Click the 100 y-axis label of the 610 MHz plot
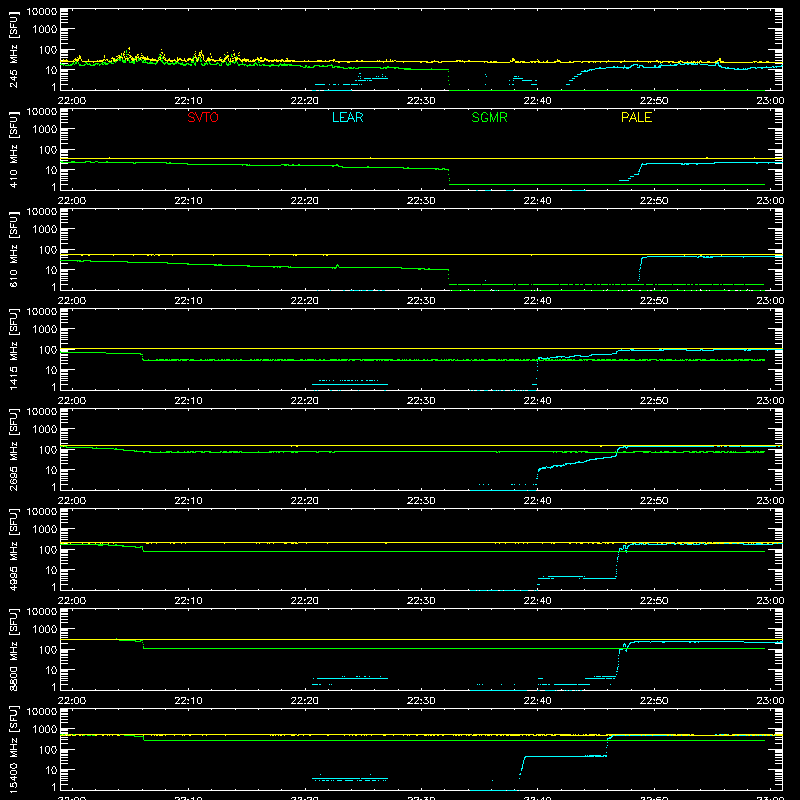This screenshot has width=800, height=800. [x=48, y=250]
